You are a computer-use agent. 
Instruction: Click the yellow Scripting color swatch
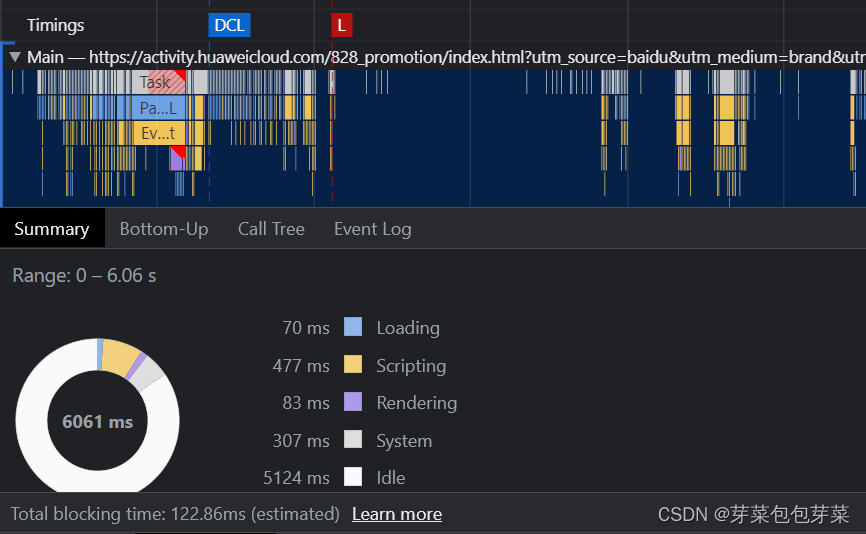[x=353, y=364]
